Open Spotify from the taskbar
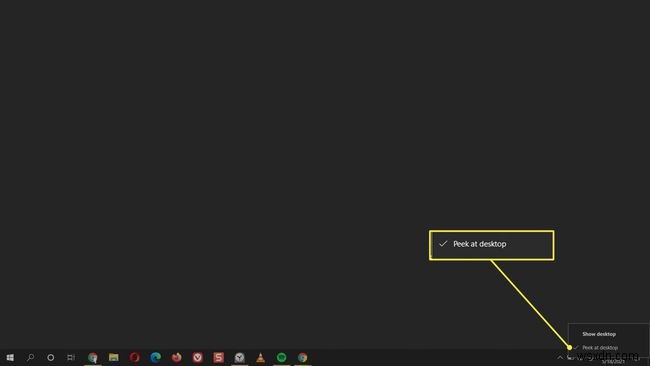The image size is (650, 366). tap(281, 357)
